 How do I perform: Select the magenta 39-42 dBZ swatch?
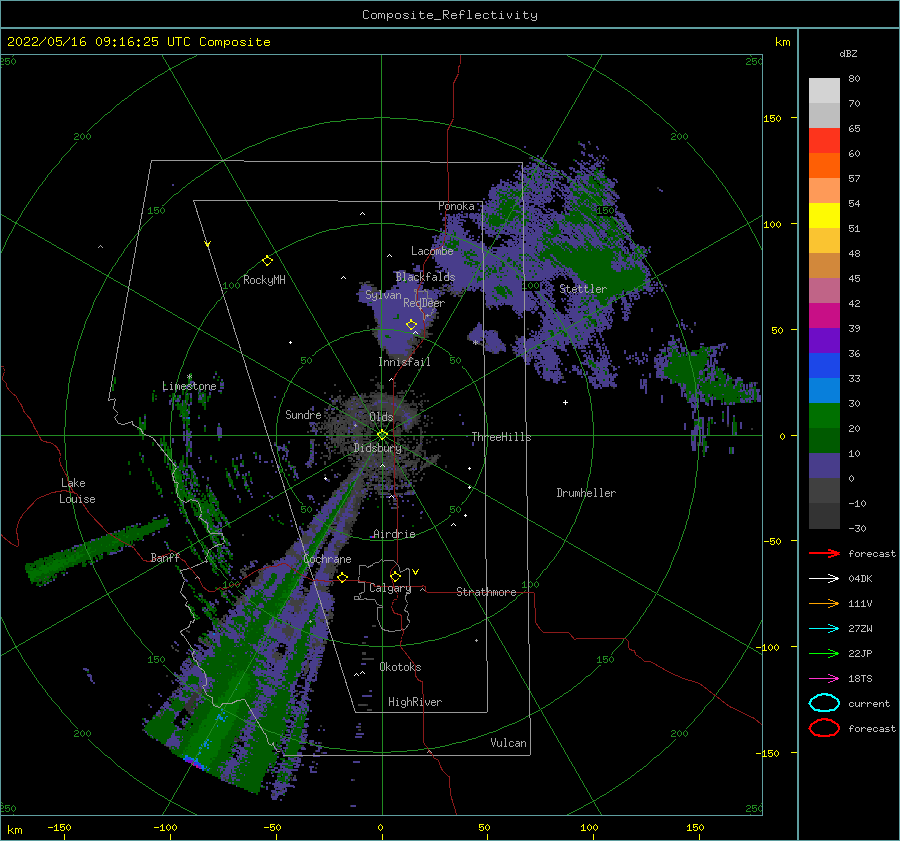coord(824,316)
